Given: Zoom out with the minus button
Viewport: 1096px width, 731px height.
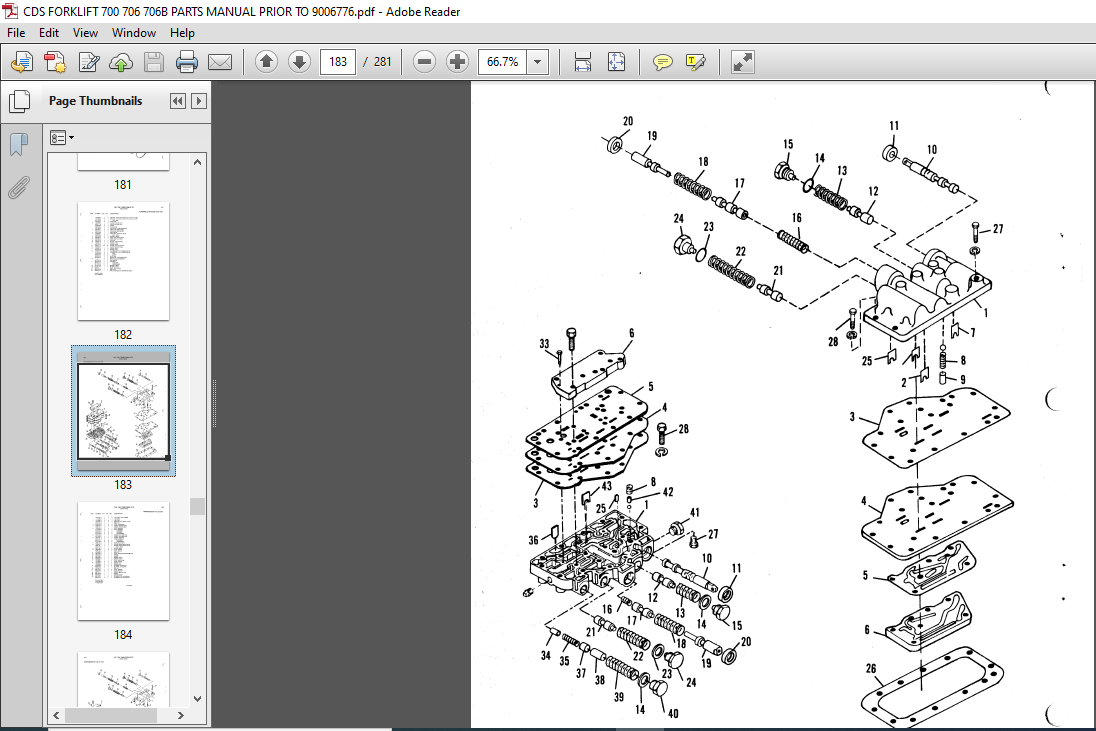Looking at the screenshot, I should tap(424, 61).
